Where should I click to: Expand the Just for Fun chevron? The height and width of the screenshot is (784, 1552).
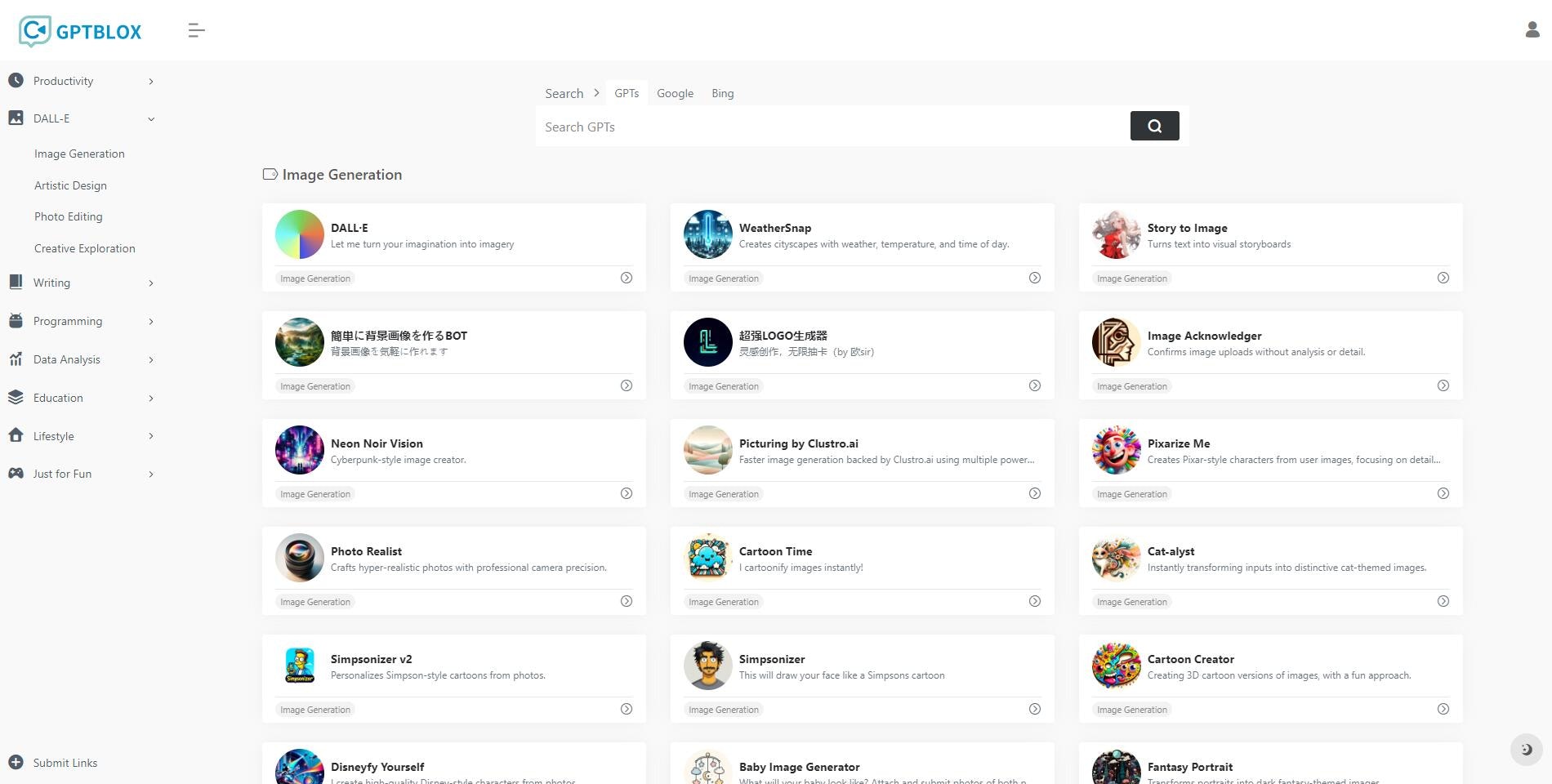pos(151,474)
